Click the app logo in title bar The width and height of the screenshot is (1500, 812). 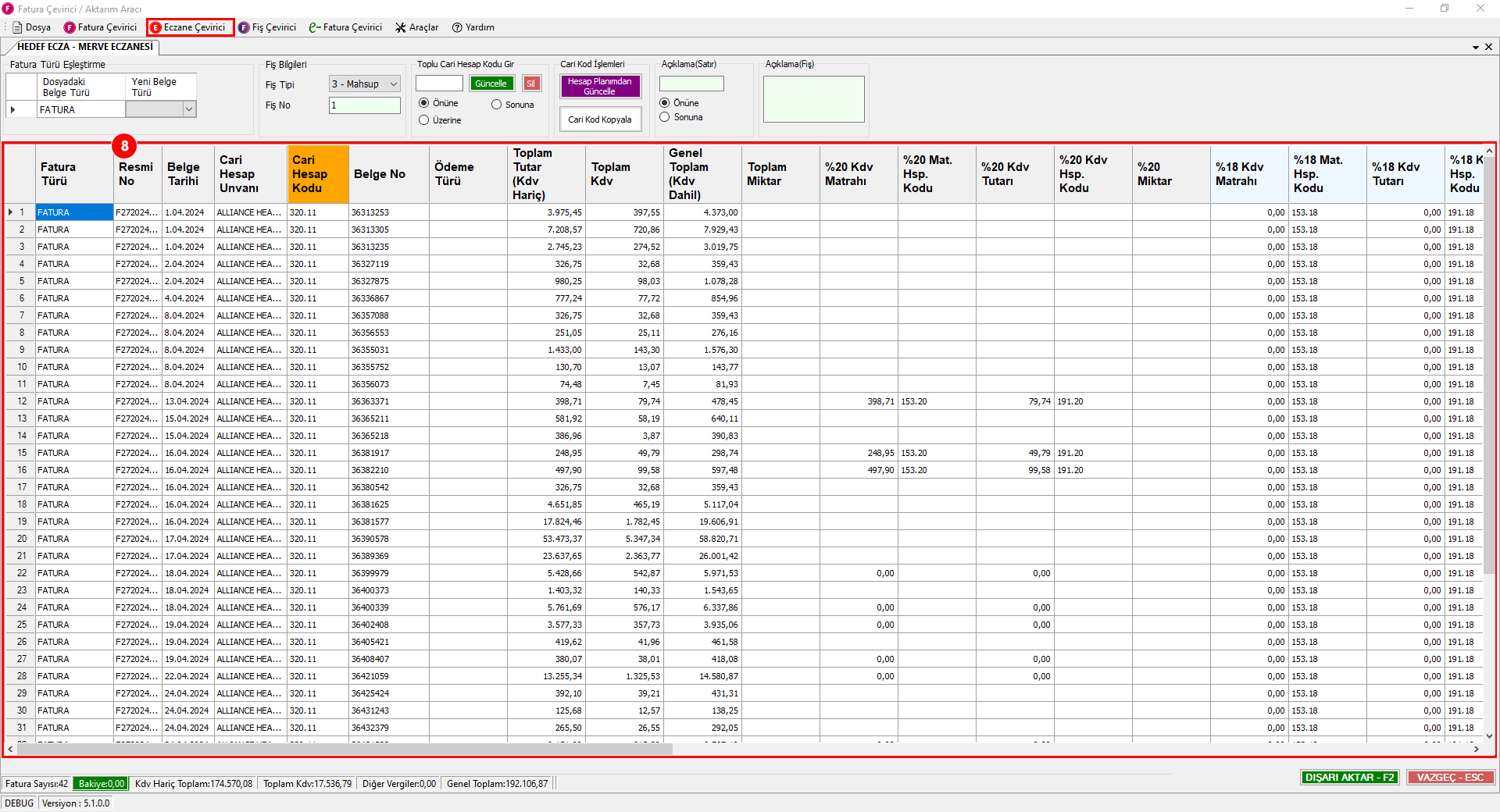coord(8,9)
